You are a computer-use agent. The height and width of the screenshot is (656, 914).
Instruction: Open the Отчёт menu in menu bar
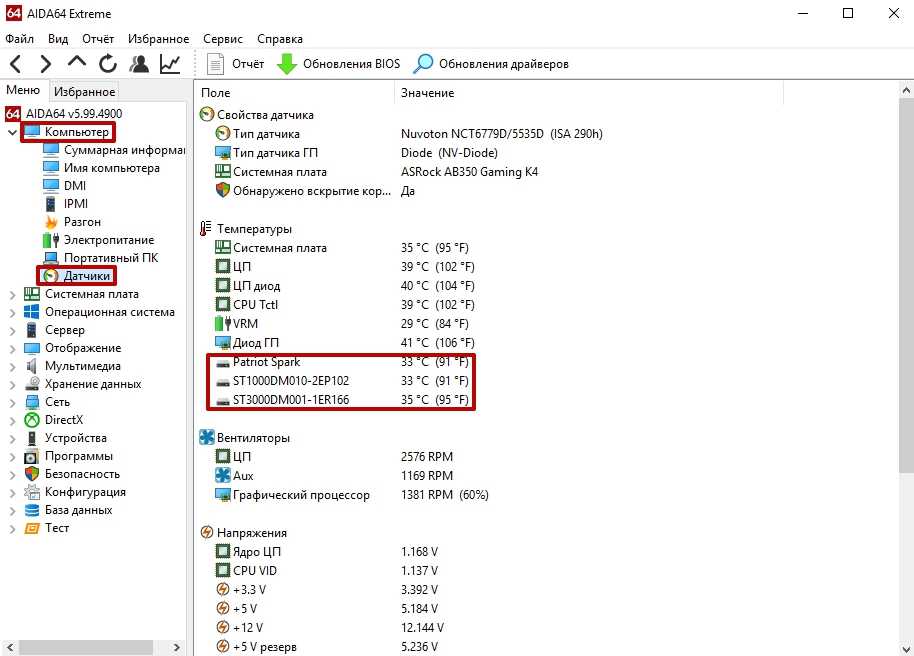point(98,39)
